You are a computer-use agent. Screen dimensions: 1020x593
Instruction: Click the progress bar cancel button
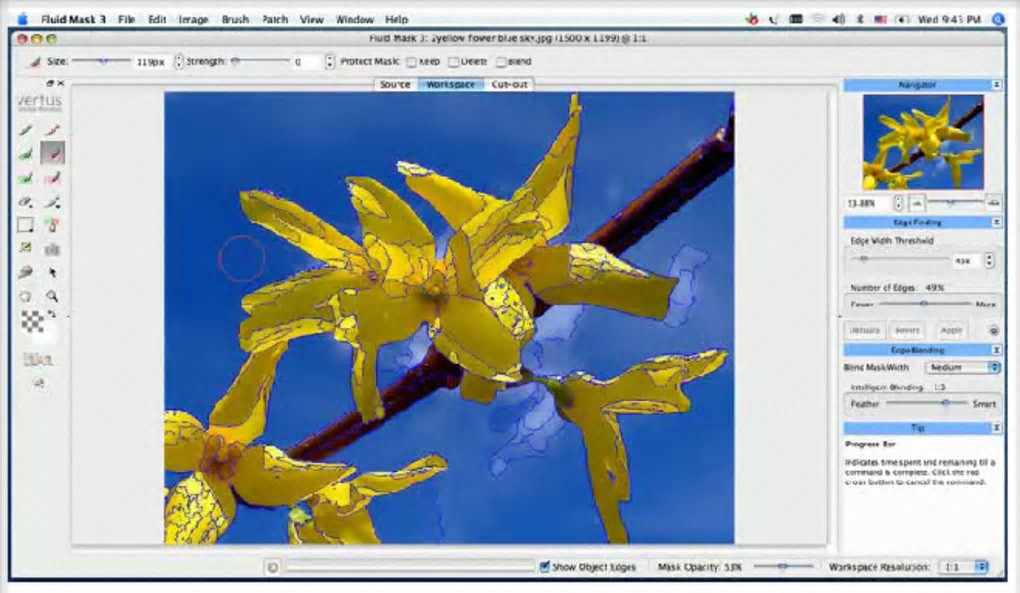click(273, 567)
